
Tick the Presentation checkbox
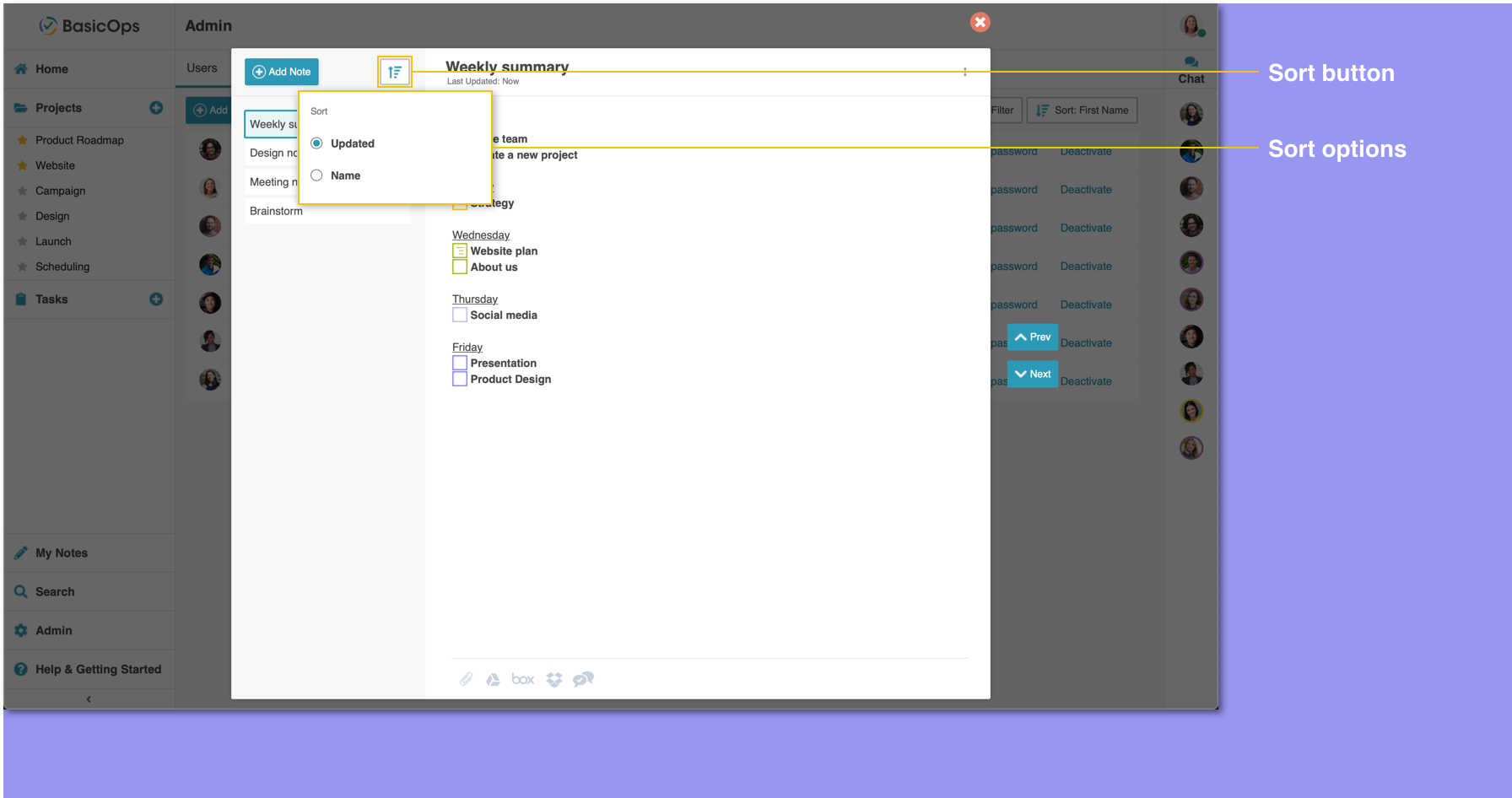point(460,363)
